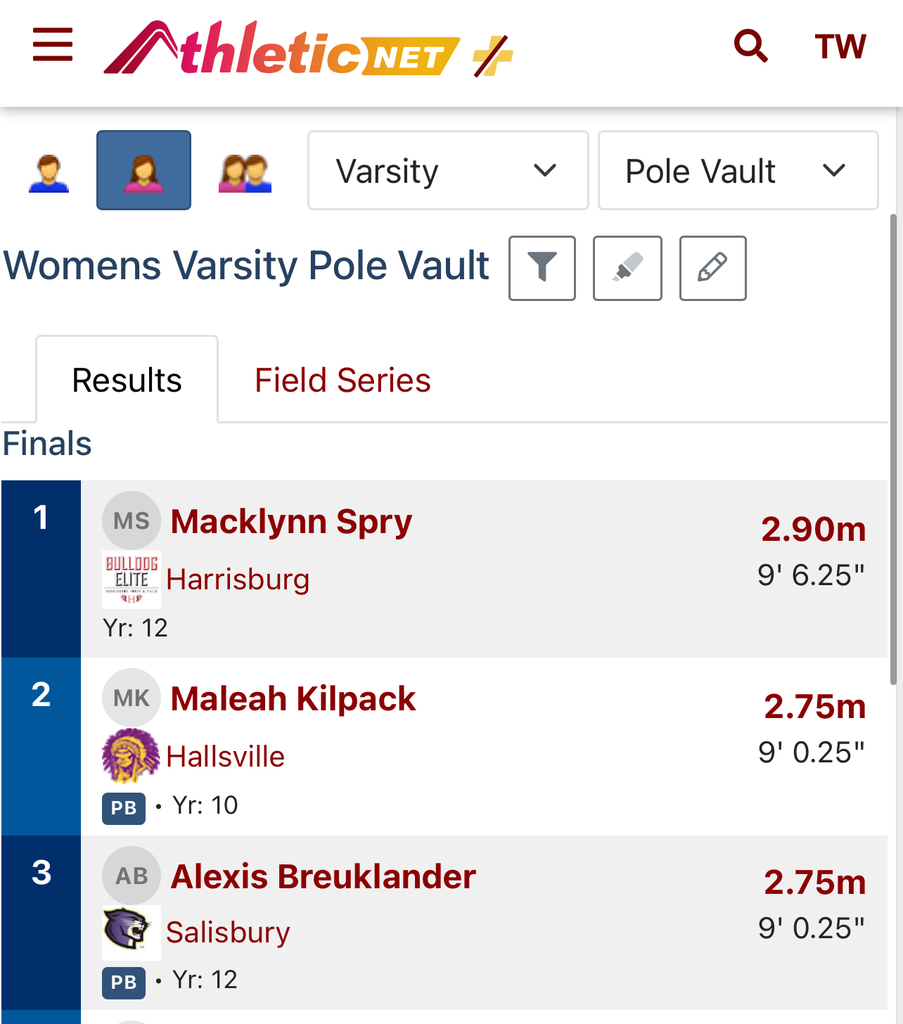Open the filter funnel icon button
Viewport: 903px width, 1024px height.
542,268
